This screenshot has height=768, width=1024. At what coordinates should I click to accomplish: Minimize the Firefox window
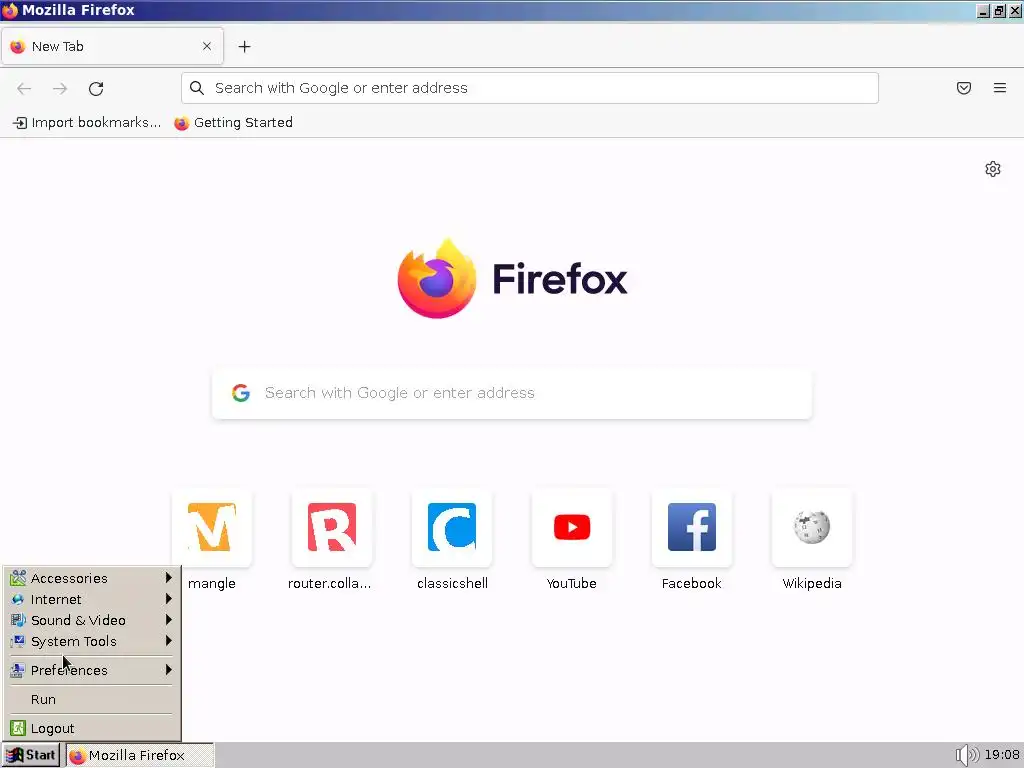pos(984,10)
